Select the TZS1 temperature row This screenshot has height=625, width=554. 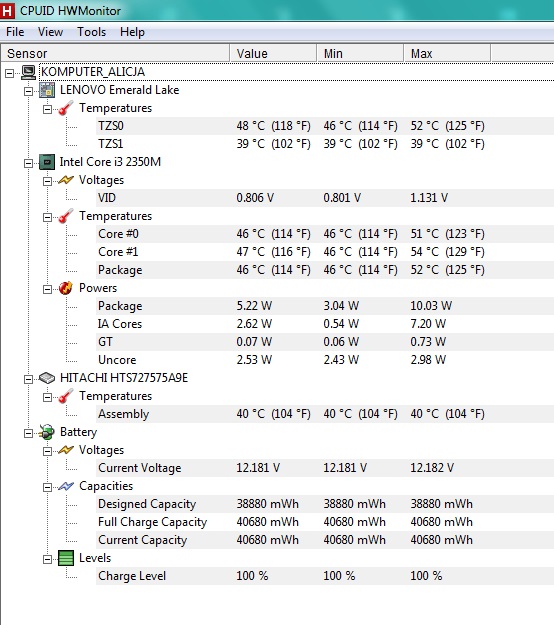point(324,144)
